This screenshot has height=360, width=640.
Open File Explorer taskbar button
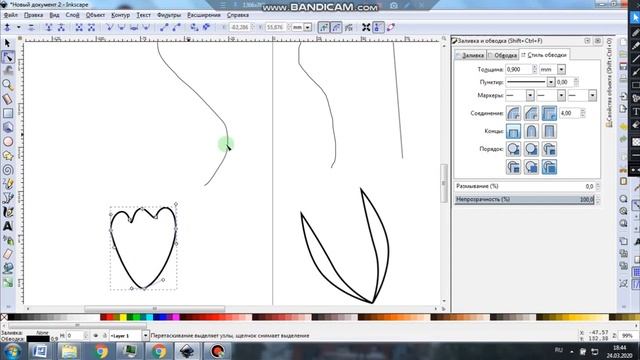(x=69, y=351)
